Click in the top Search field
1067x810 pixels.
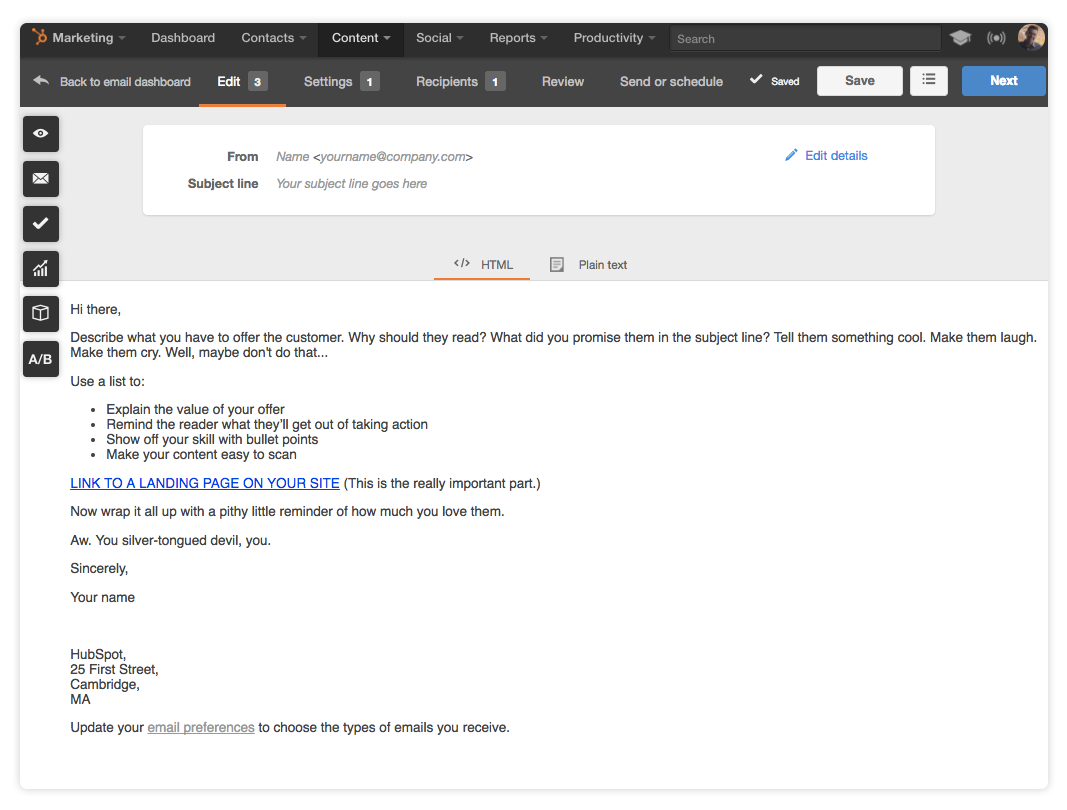pos(805,39)
